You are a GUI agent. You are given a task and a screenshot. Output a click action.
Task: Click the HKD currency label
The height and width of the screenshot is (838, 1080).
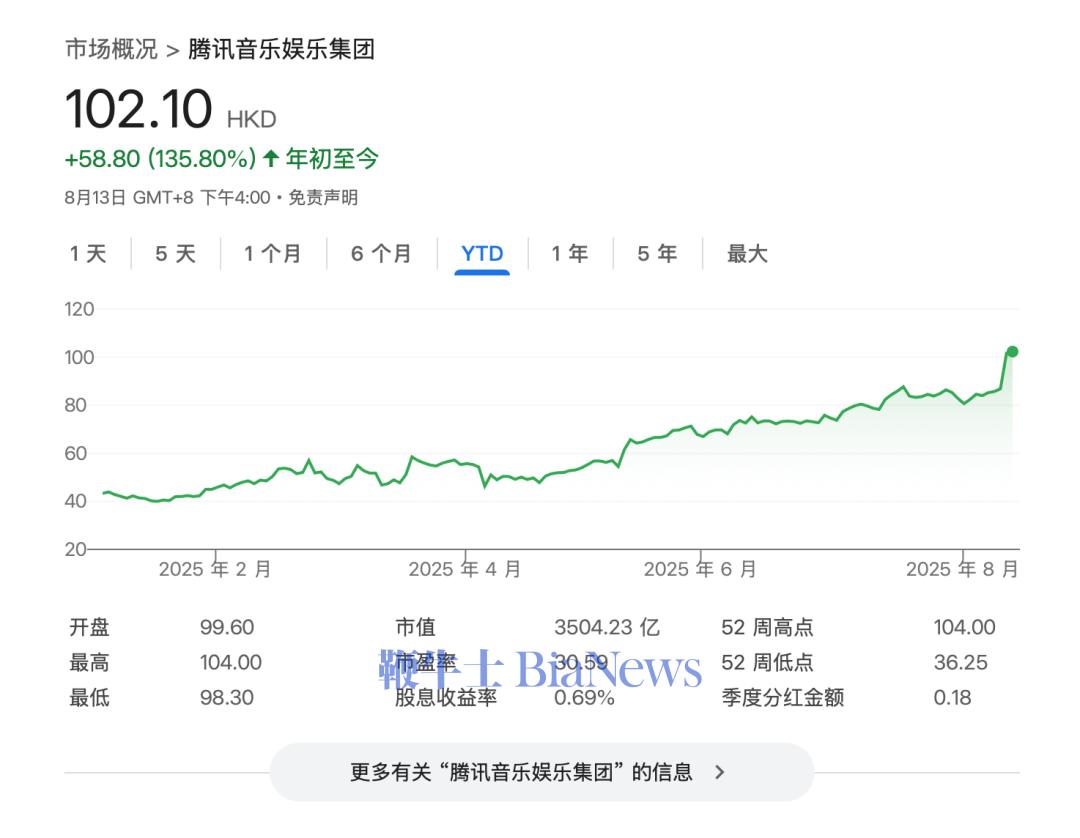click(x=251, y=120)
